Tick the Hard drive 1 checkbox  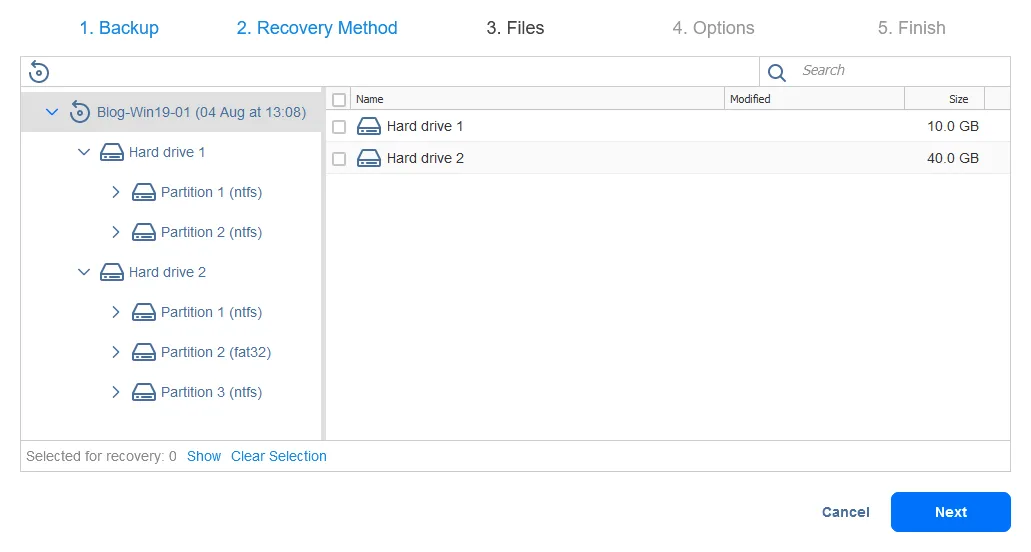(x=339, y=127)
